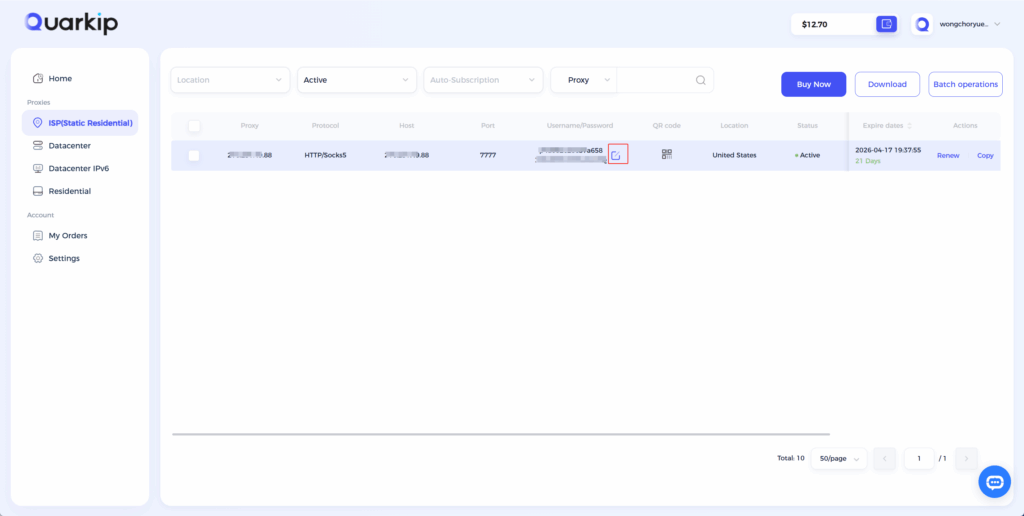Image resolution: width=1024 pixels, height=516 pixels.
Task: Select all rows with header checkbox
Action: [194, 126]
